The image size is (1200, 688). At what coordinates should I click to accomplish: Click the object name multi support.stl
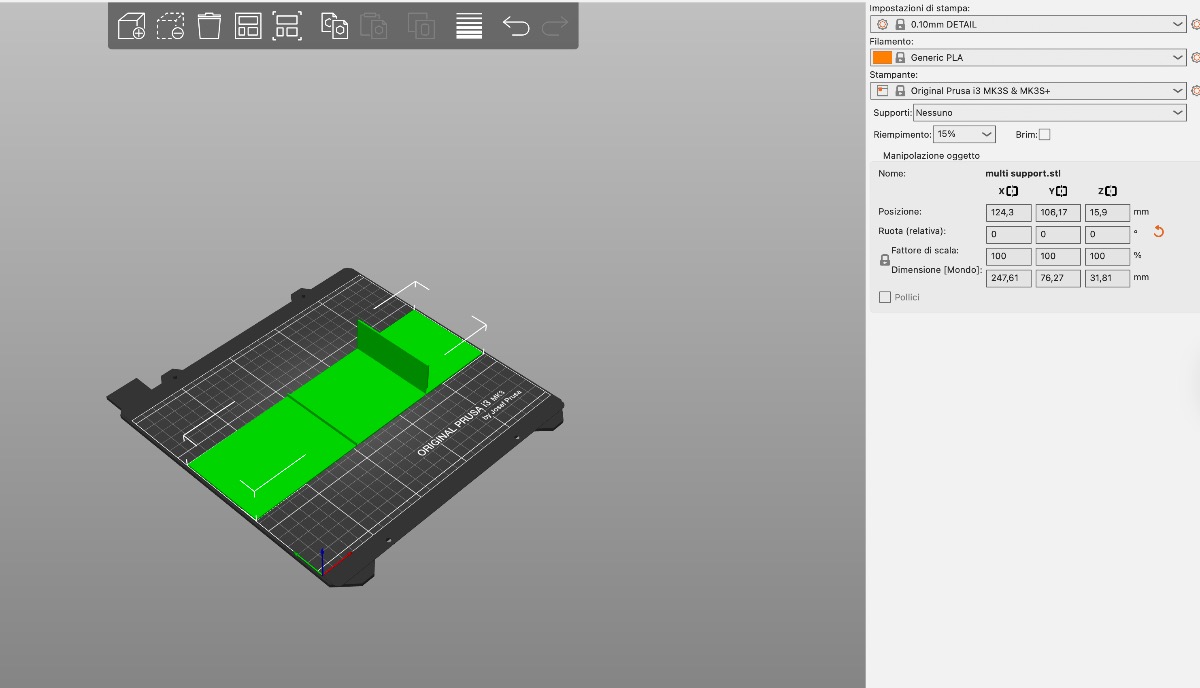pos(1023,174)
